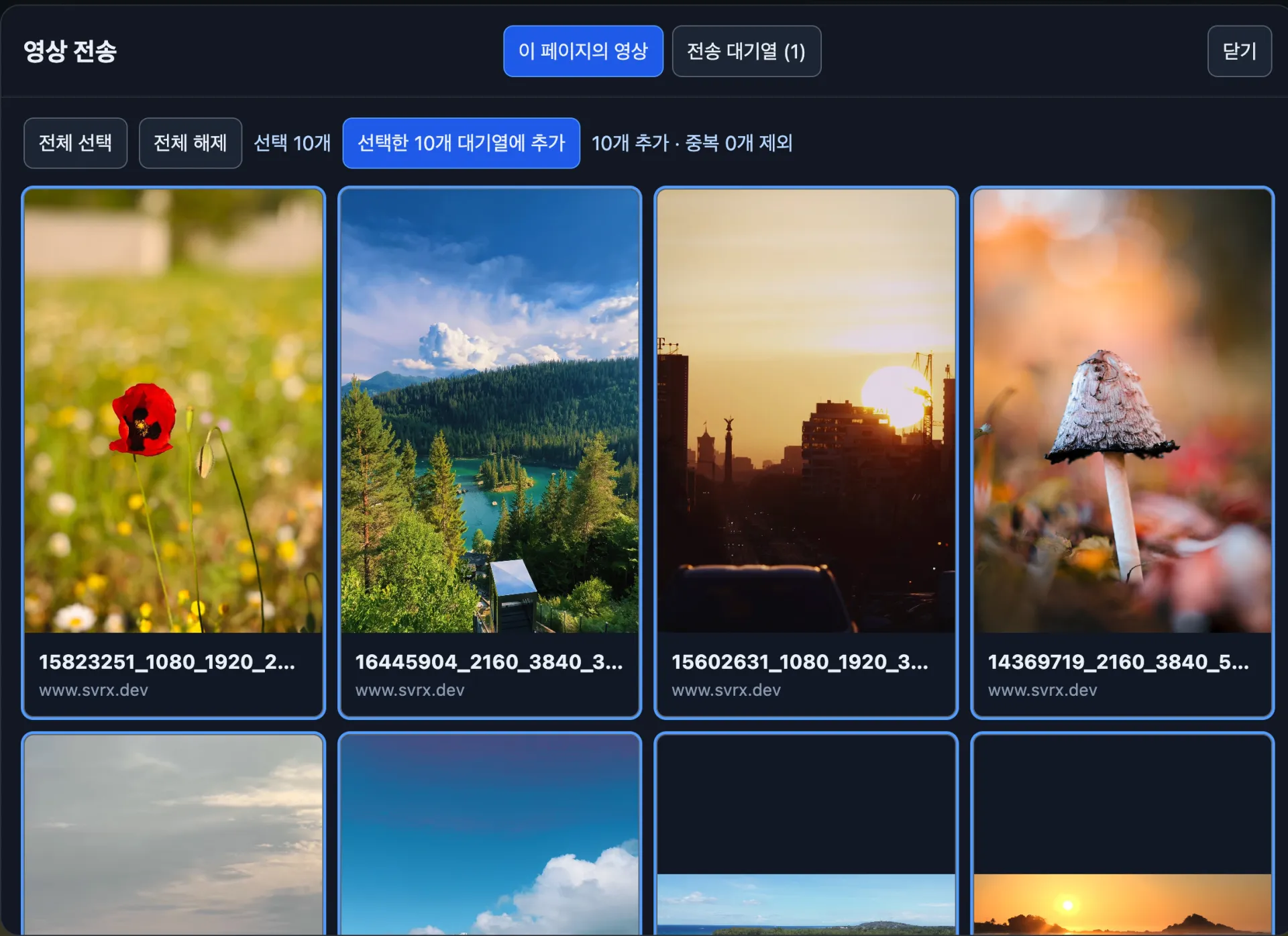Select the red poppy flower thumbnail
The image size is (1288, 936).
[173, 411]
